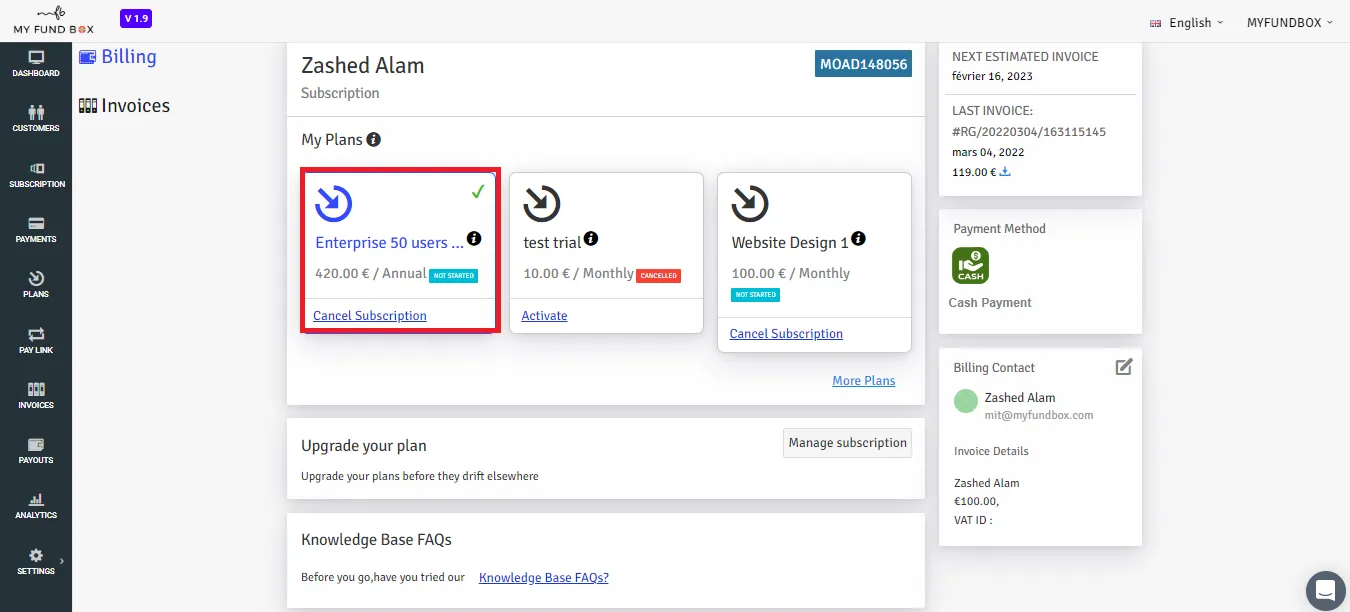This screenshot has height=612, width=1350.
Task: Click the next invoice date février 16, 2023
Action: coord(993,76)
